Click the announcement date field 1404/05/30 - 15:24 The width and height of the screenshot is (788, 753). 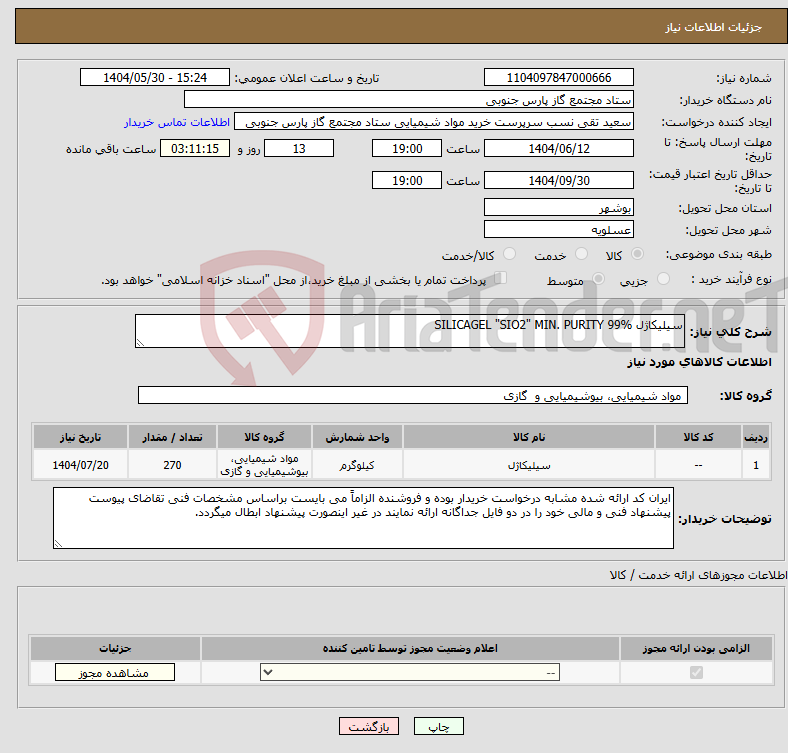pos(155,77)
